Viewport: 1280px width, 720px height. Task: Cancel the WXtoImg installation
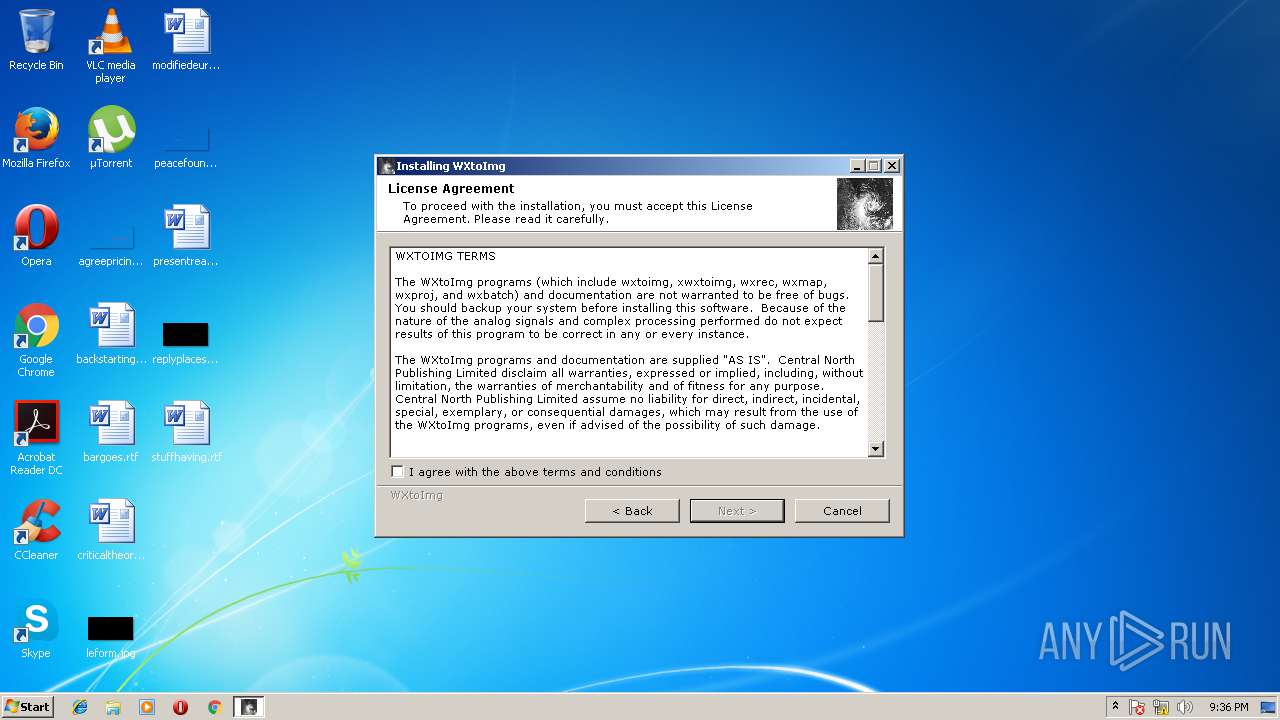click(842, 511)
